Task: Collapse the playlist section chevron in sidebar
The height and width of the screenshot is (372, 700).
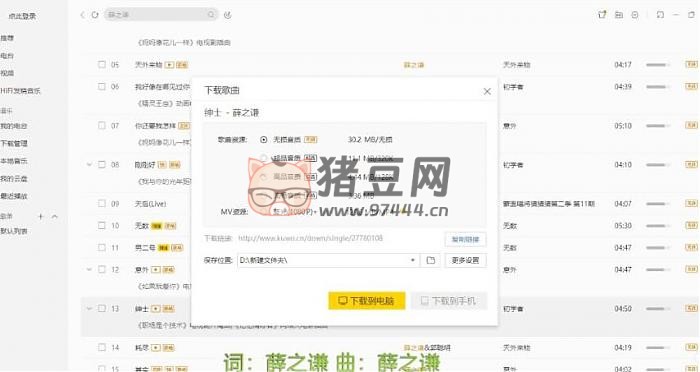Action: click(55, 216)
